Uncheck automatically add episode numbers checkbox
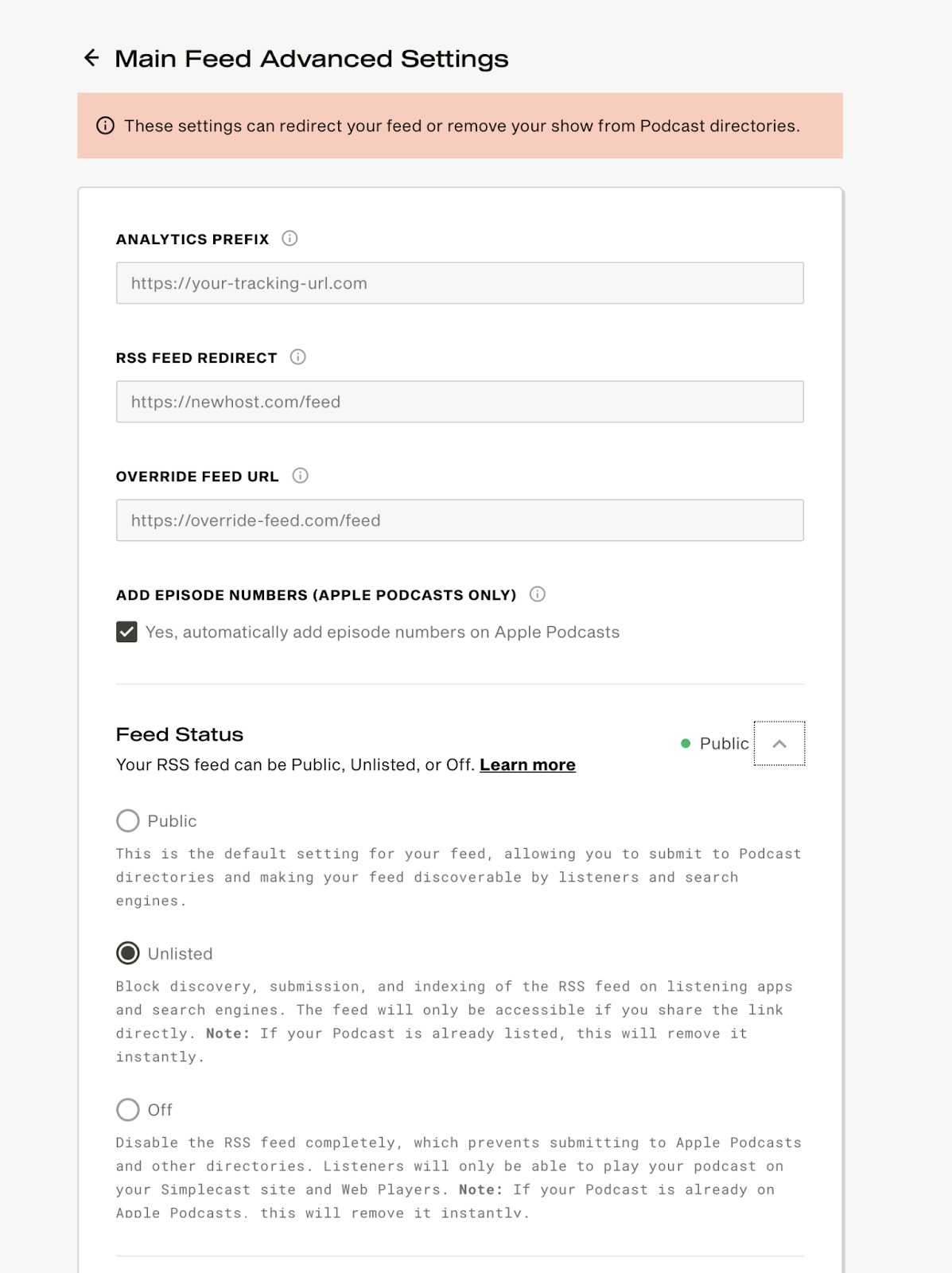The width and height of the screenshot is (952, 1273). [126, 633]
